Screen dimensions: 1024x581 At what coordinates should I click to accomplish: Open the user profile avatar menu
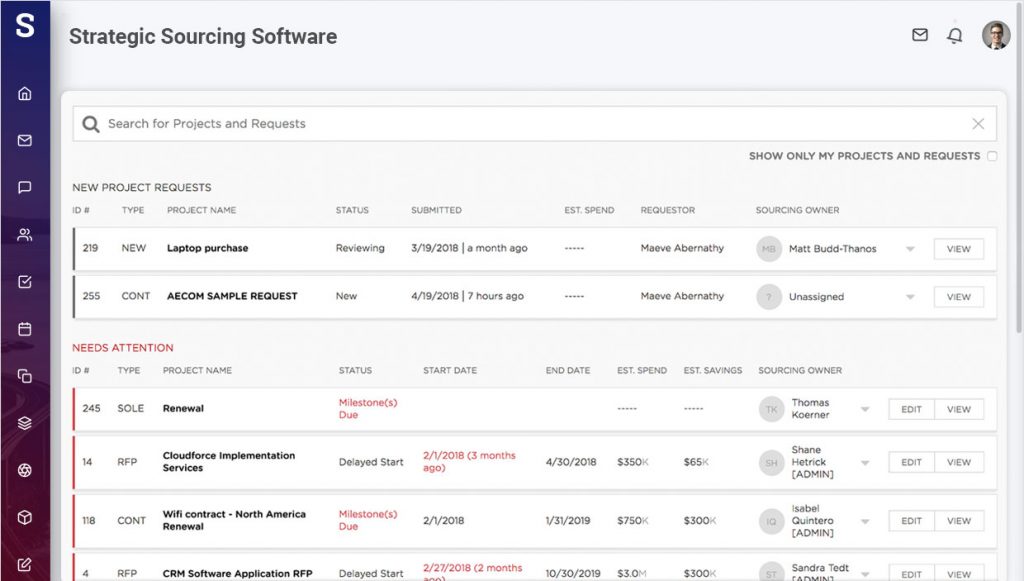996,35
